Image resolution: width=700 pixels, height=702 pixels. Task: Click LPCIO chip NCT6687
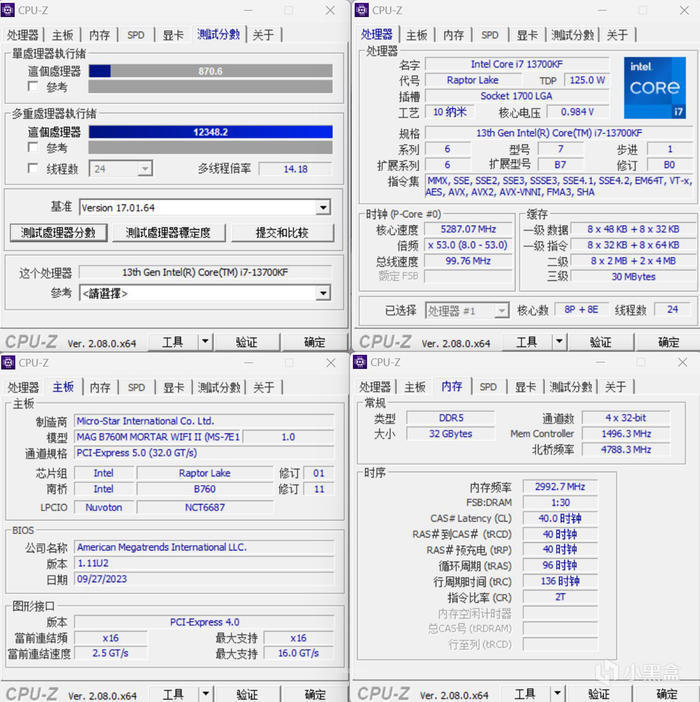(x=205, y=507)
